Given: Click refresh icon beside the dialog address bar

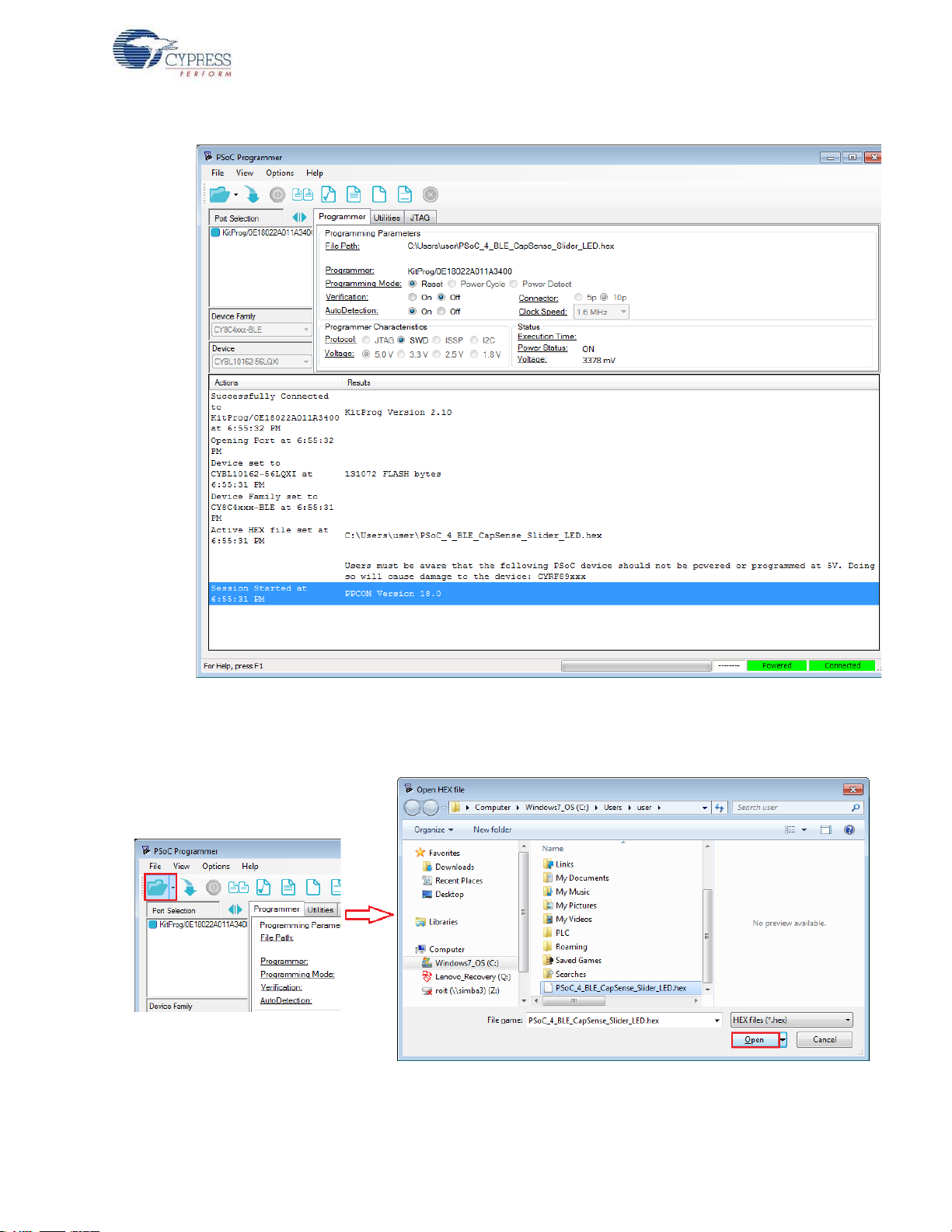Looking at the screenshot, I should tap(720, 808).
